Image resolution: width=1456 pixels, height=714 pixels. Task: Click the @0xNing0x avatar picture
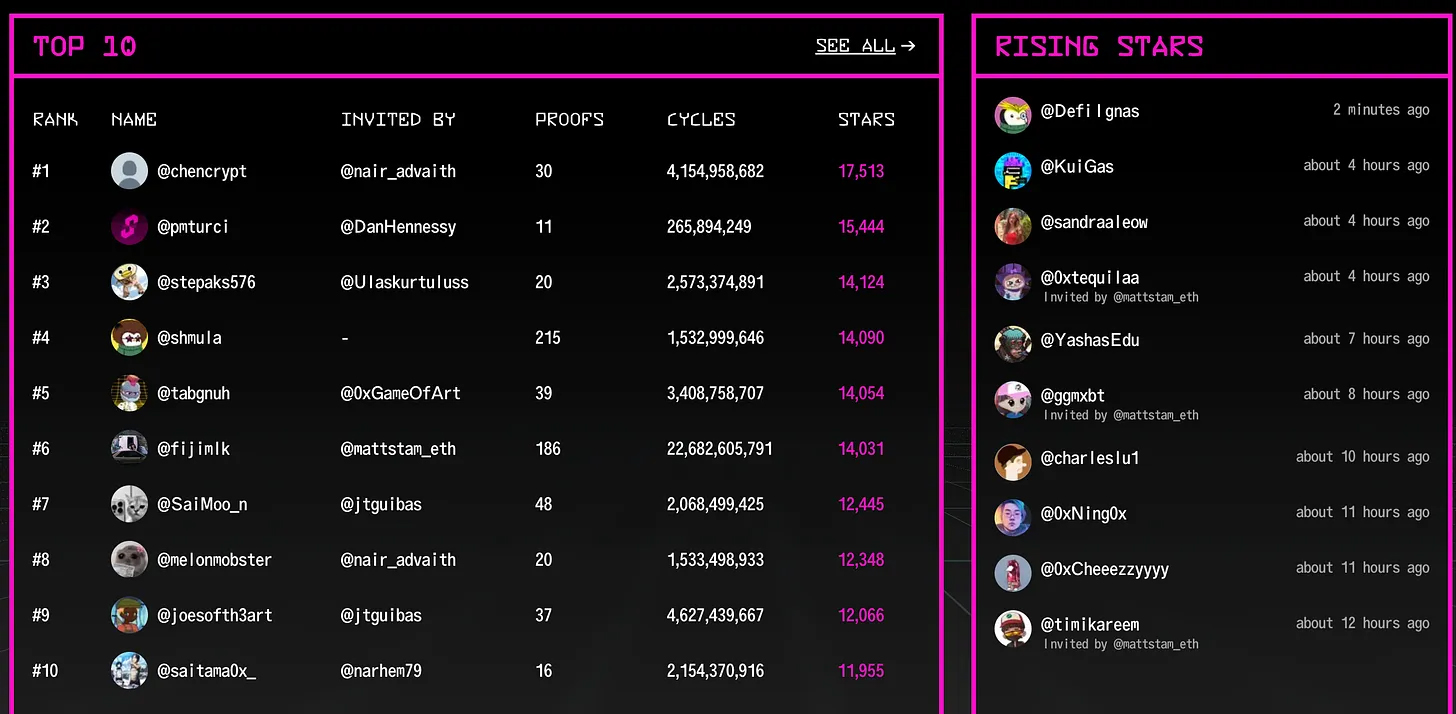click(x=1012, y=517)
